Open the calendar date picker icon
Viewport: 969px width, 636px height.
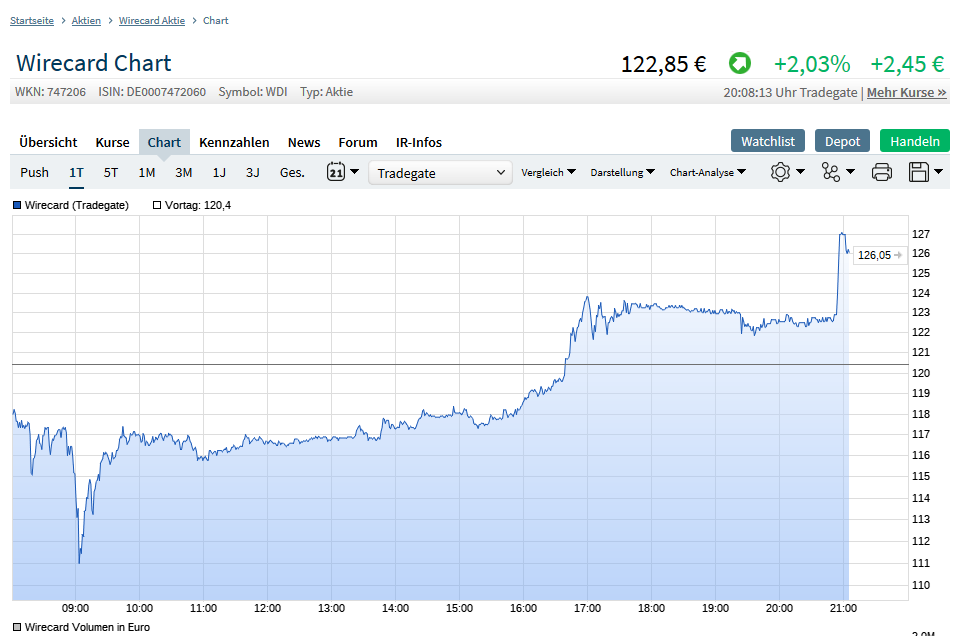coord(336,172)
